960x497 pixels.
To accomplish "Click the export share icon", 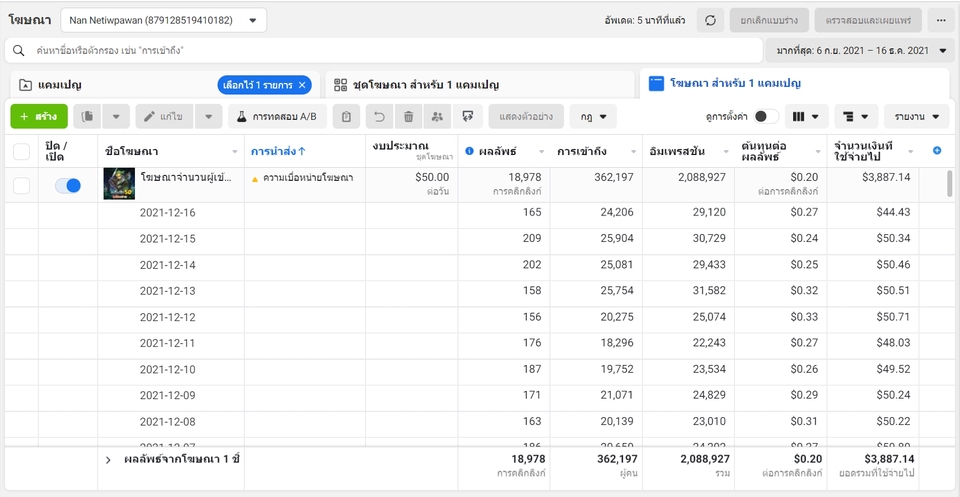I will coord(468,116).
